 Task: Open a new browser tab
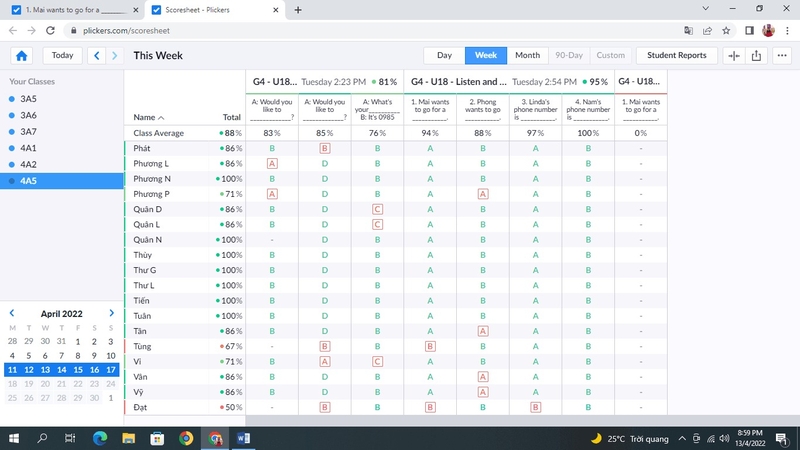click(x=298, y=10)
